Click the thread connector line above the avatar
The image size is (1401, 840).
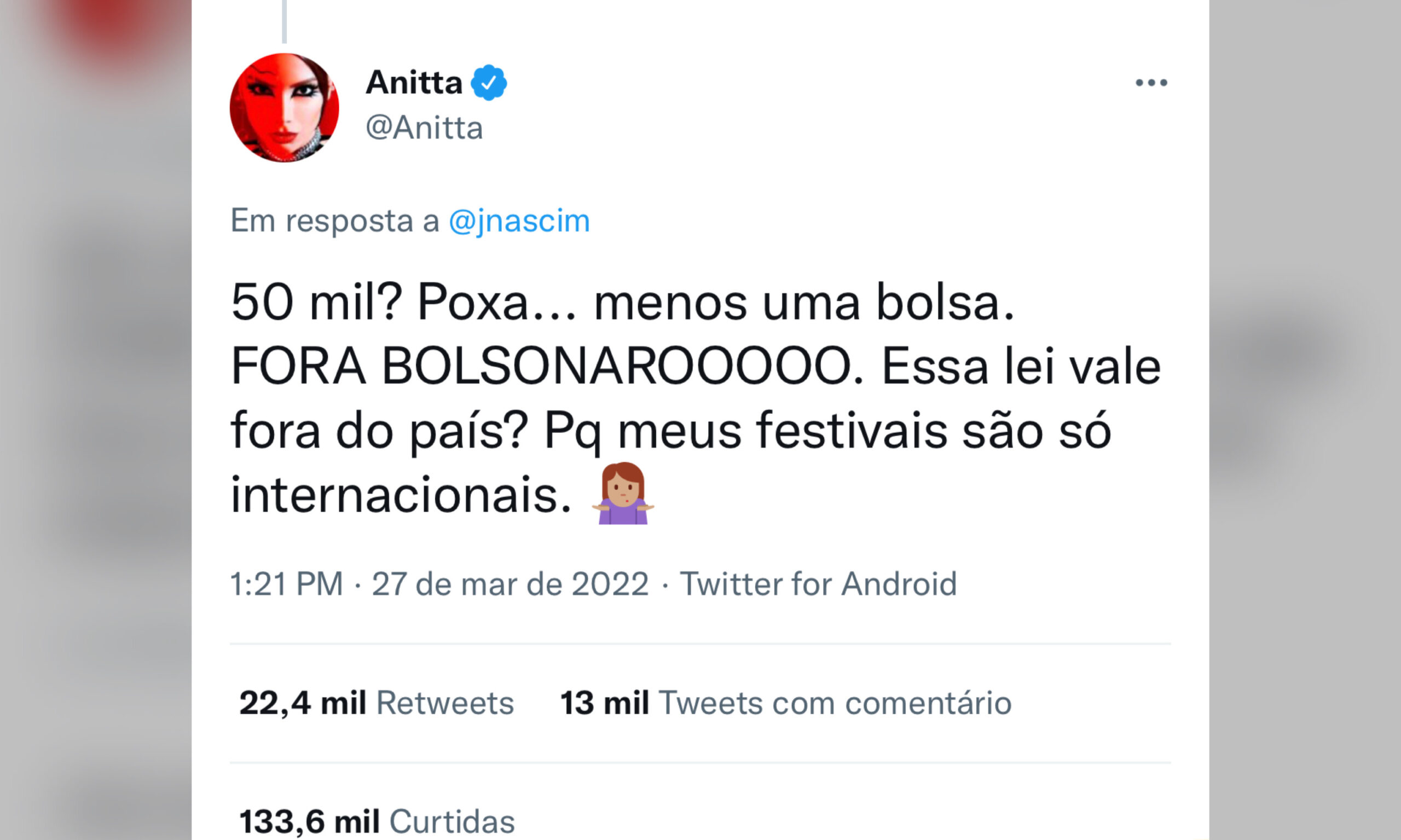284,21
